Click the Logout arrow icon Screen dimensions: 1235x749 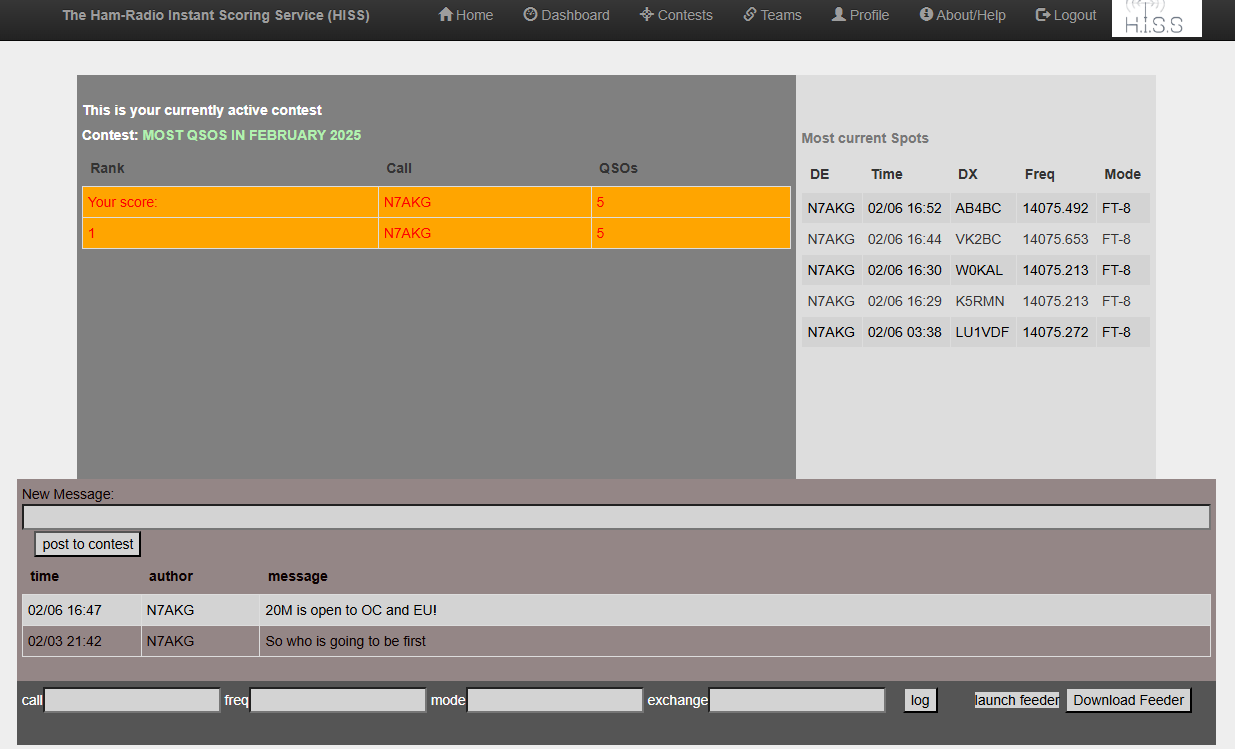pos(1043,15)
